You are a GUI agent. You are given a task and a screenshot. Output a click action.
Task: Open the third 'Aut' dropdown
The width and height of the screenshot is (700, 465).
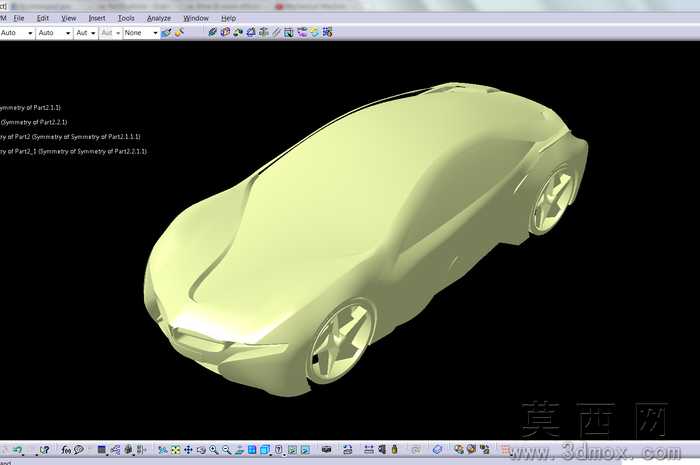[x=86, y=33]
